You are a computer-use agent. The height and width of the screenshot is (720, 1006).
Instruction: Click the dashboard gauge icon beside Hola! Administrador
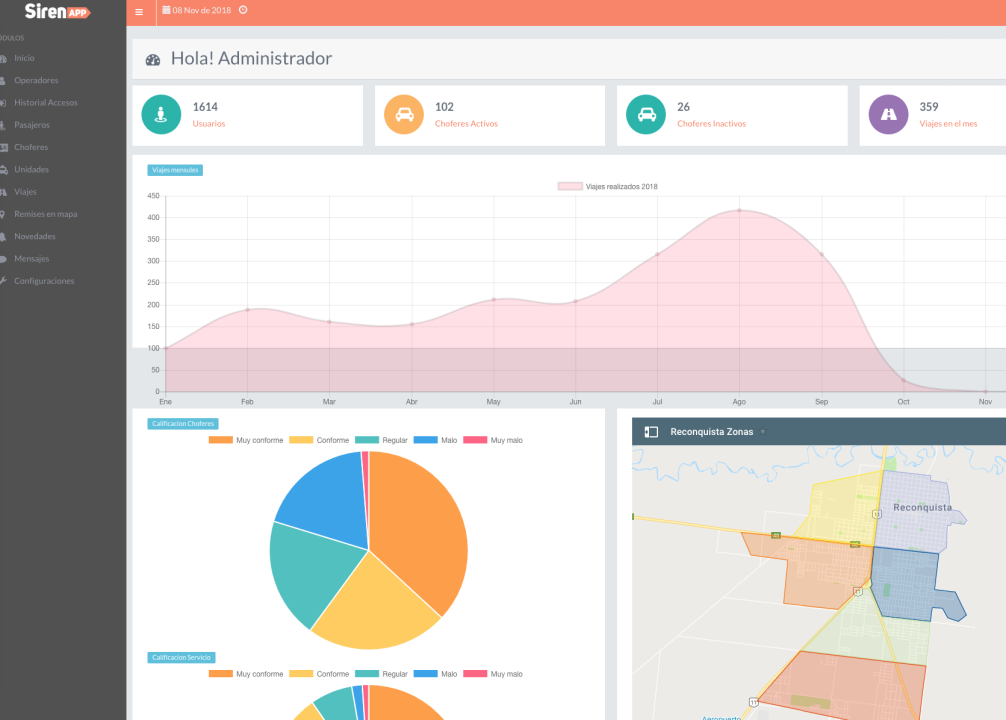pyautogui.click(x=153, y=60)
